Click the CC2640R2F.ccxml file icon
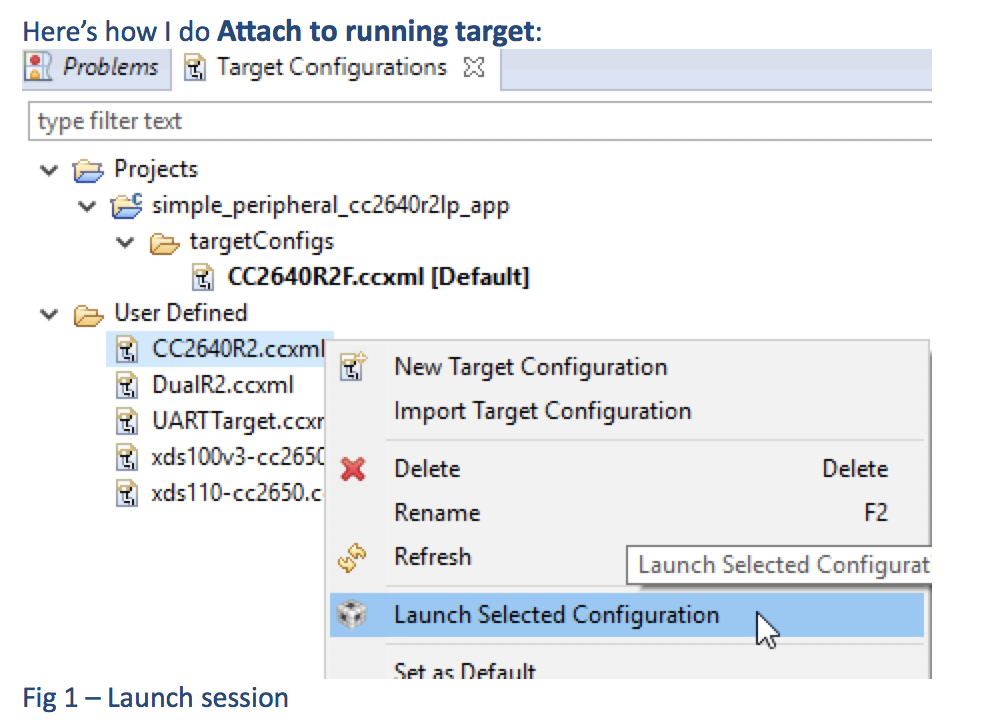Viewport: 1006px width, 724px height. [203, 277]
